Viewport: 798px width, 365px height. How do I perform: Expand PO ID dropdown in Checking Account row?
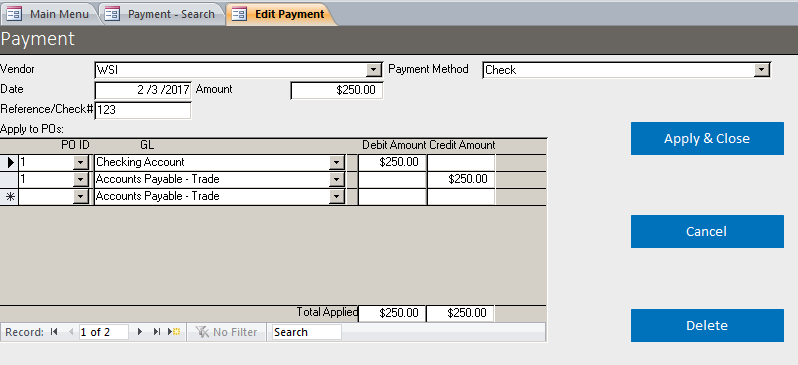click(x=81, y=163)
